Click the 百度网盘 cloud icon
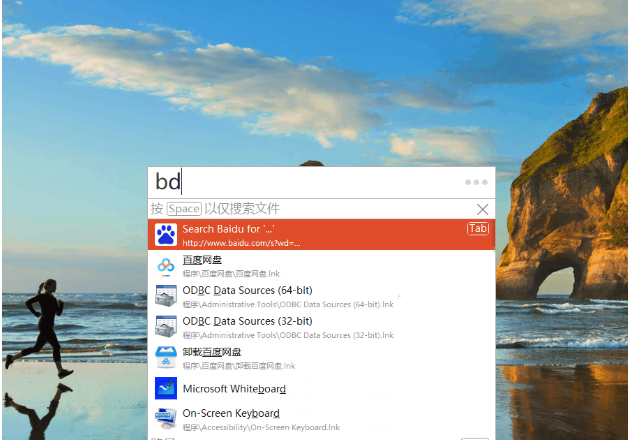Screen dimensions: 628x440 tap(166, 265)
